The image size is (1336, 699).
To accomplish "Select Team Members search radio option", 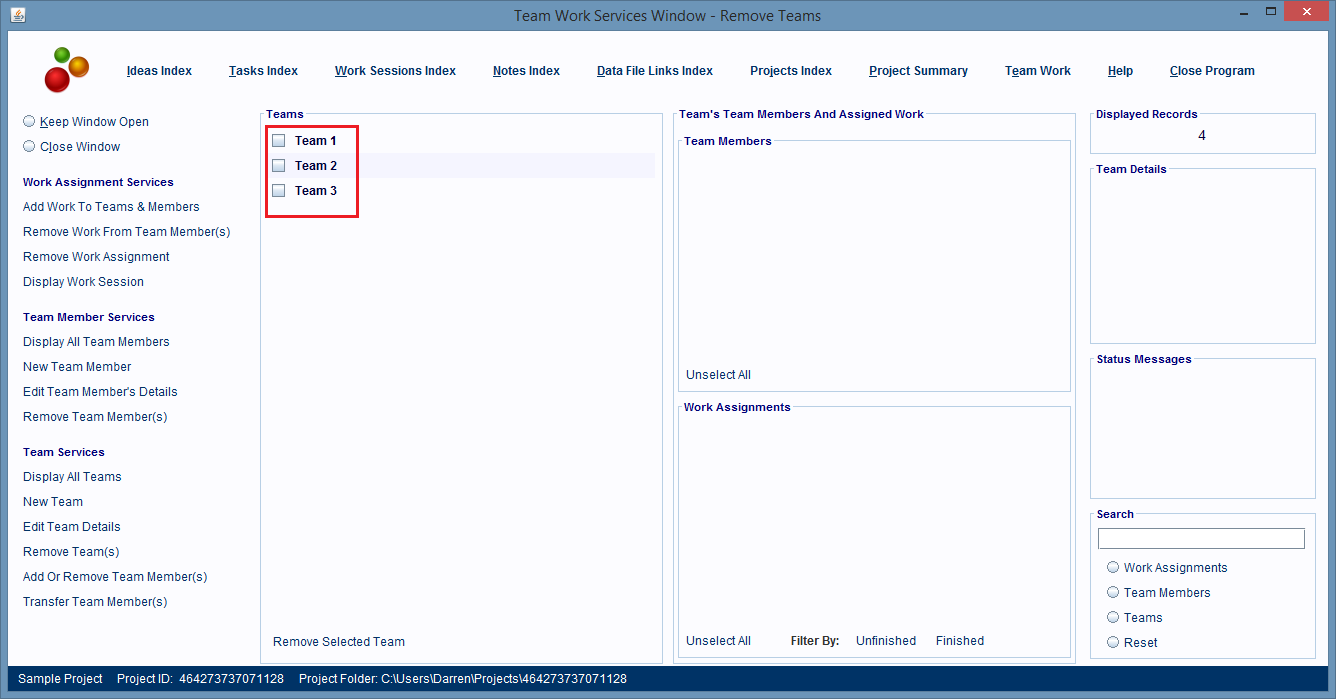I will pyautogui.click(x=1113, y=592).
